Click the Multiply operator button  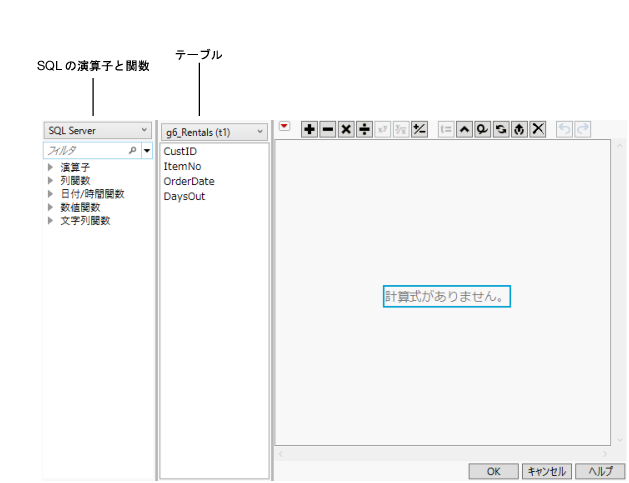click(x=346, y=130)
